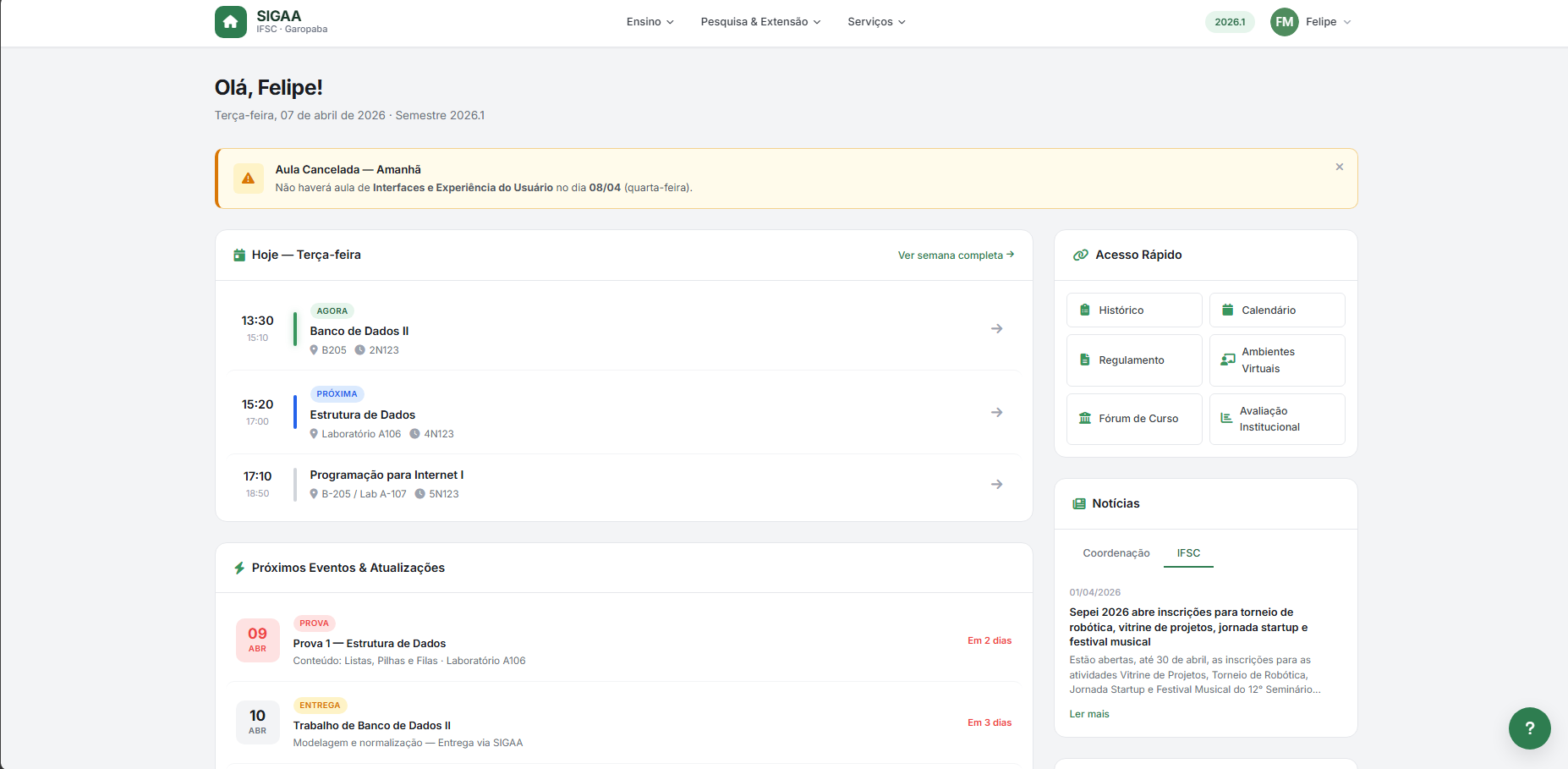
Task: Click Ler mais on Sepei news
Action: click(1088, 714)
